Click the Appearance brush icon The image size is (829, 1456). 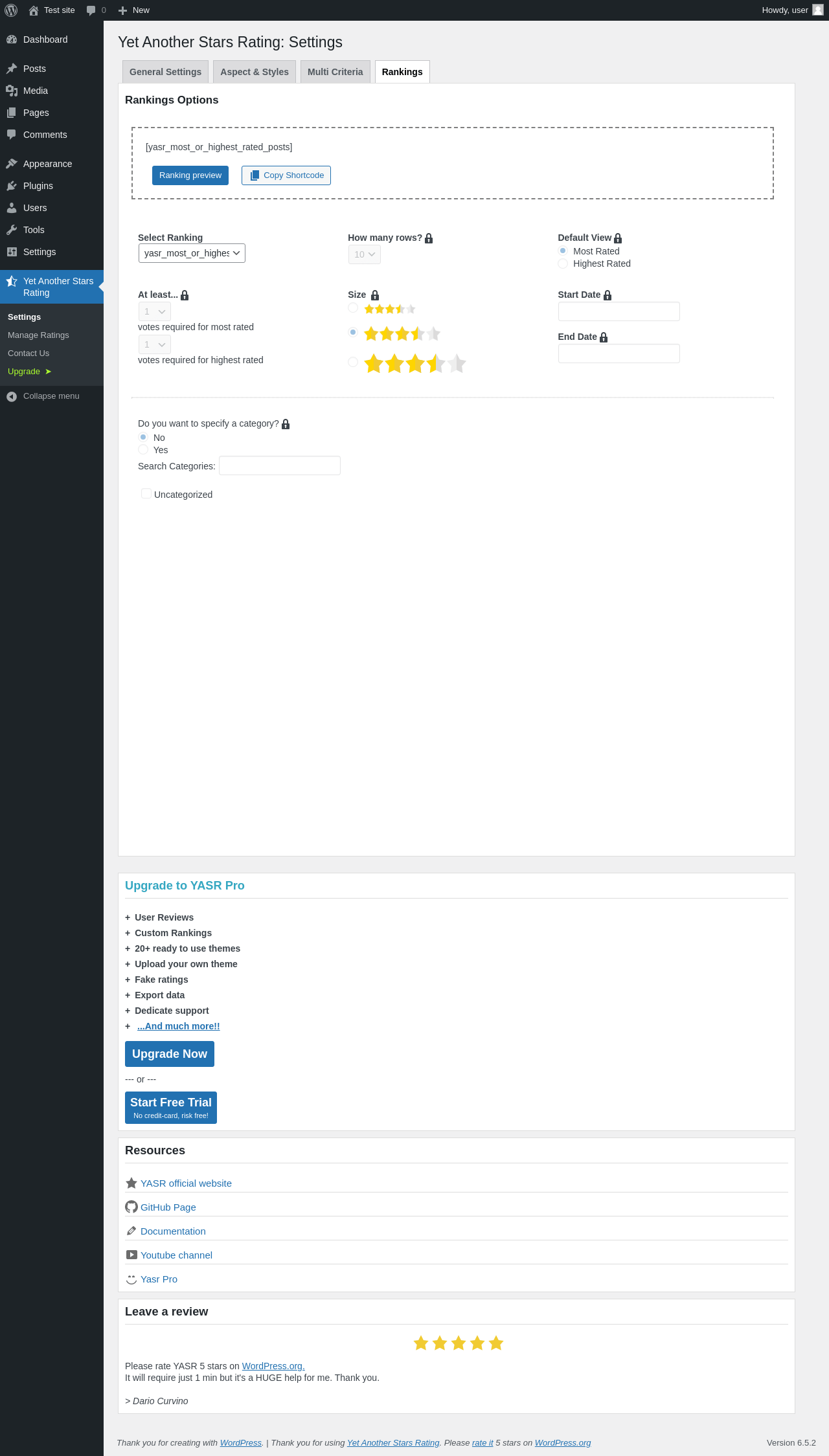tap(12, 164)
